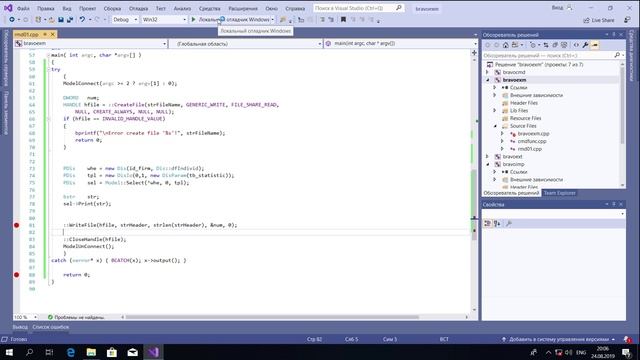Click the property pages wrench in Properties panel

point(509,224)
